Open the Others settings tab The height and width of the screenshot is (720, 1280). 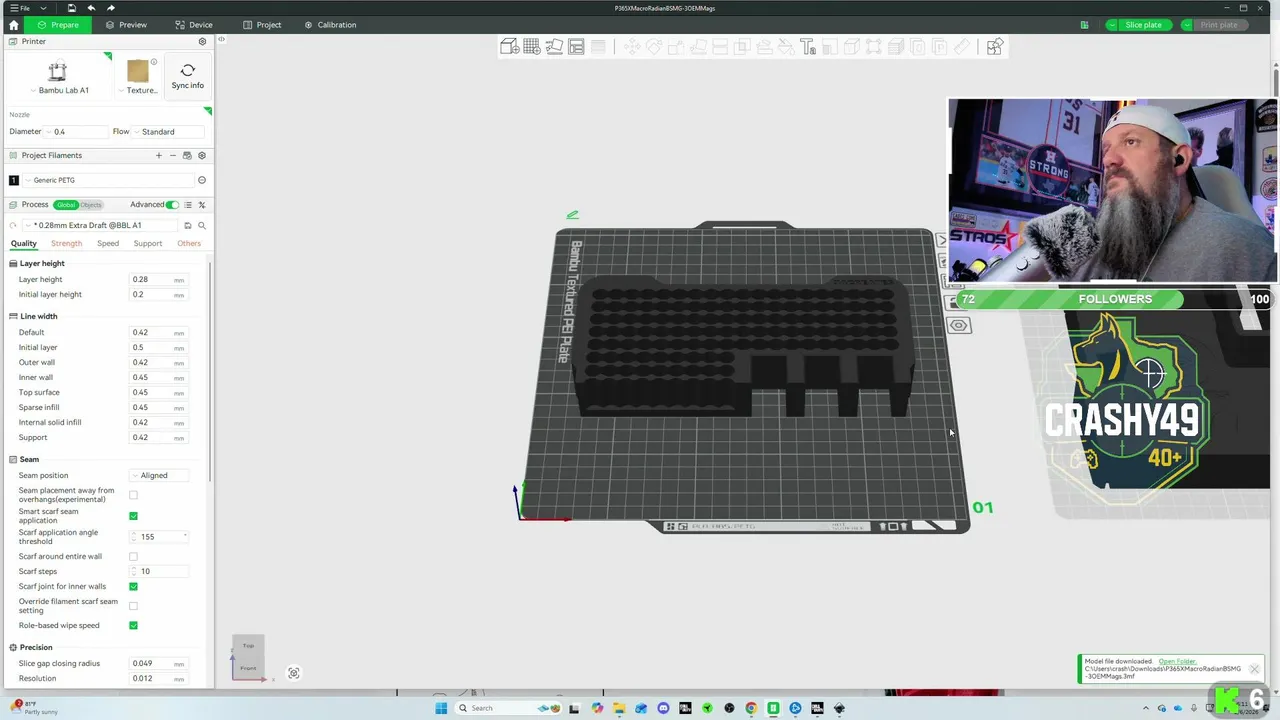[189, 243]
